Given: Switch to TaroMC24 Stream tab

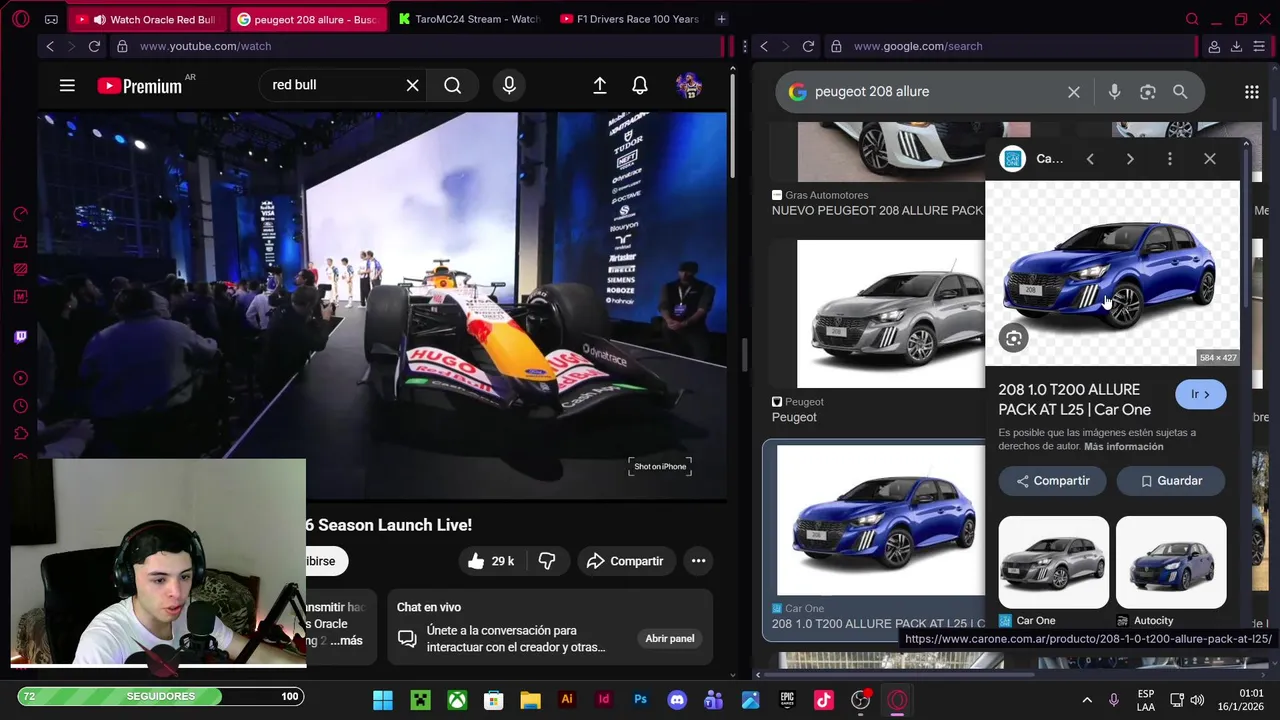Looking at the screenshot, I should click(x=469, y=19).
